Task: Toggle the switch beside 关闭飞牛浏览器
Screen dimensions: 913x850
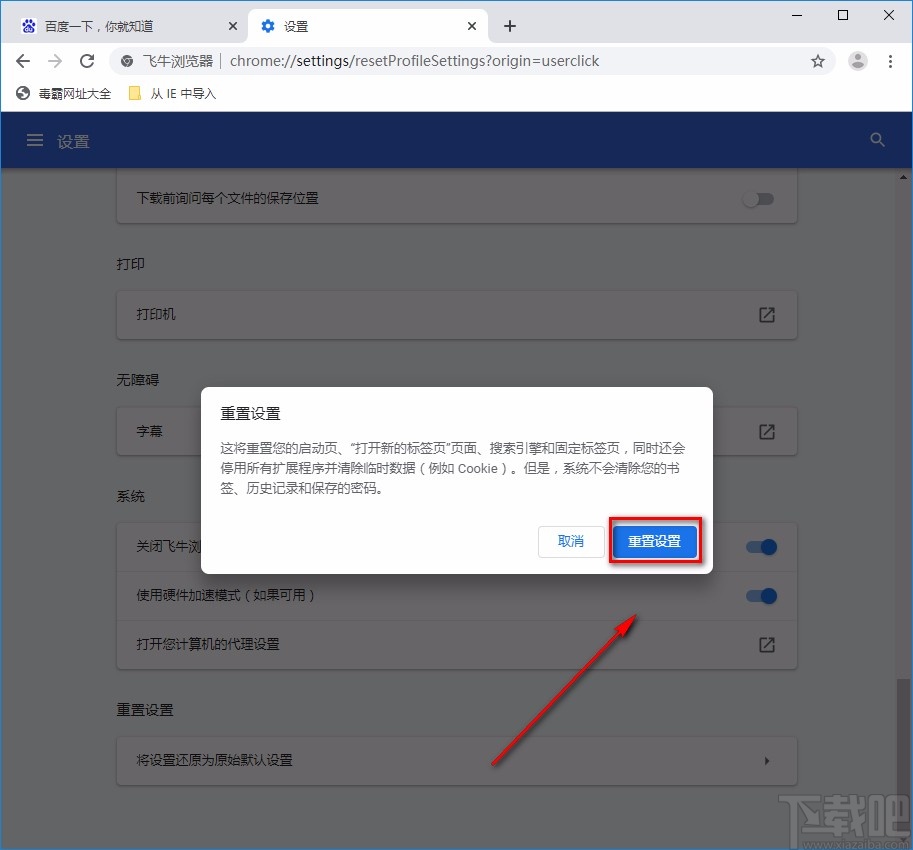Action: pyautogui.click(x=761, y=547)
